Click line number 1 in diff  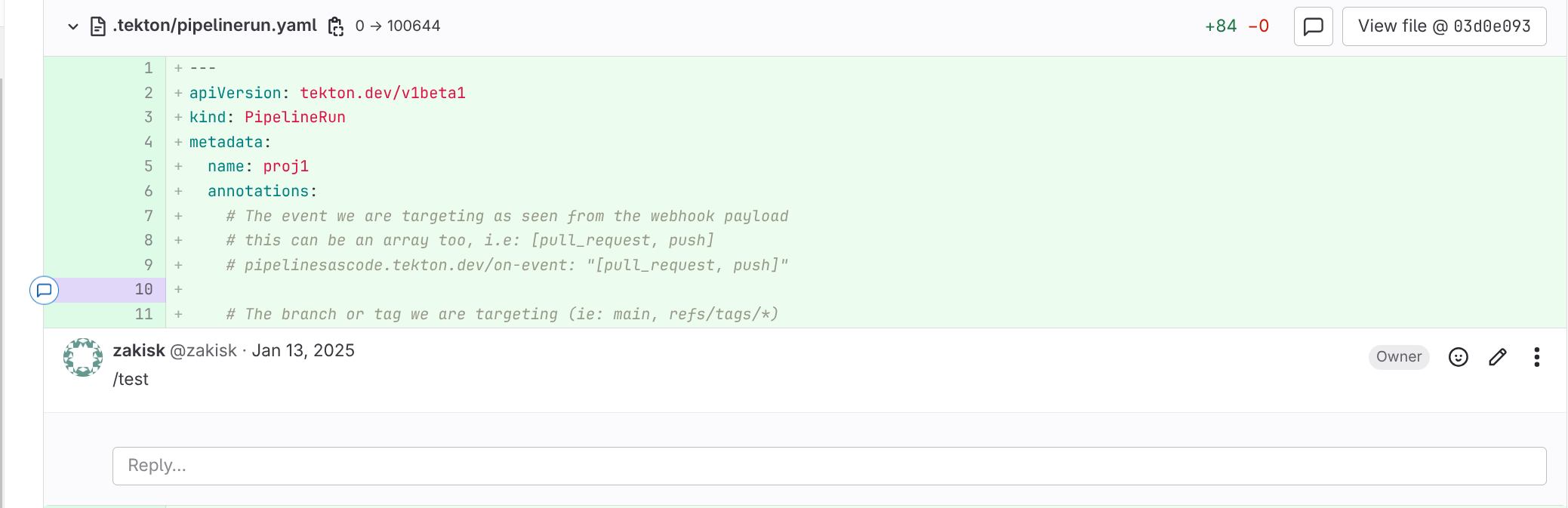tap(149, 69)
